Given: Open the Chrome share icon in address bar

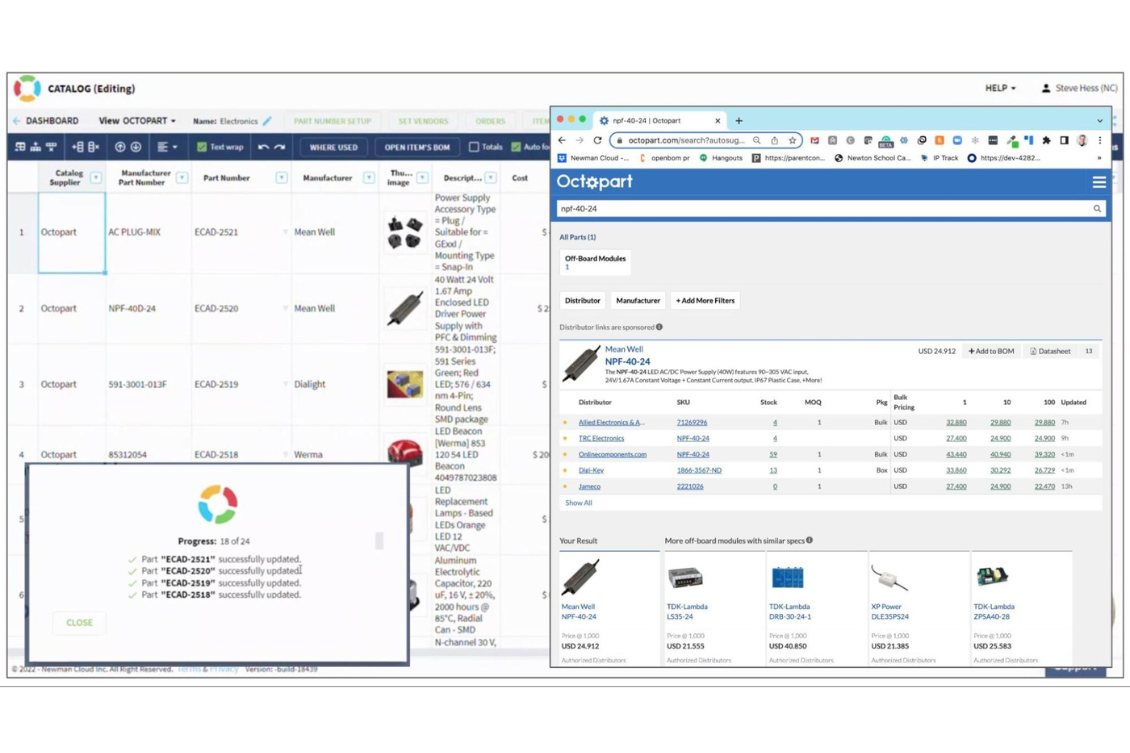Looking at the screenshot, I should pyautogui.click(x=774, y=141).
